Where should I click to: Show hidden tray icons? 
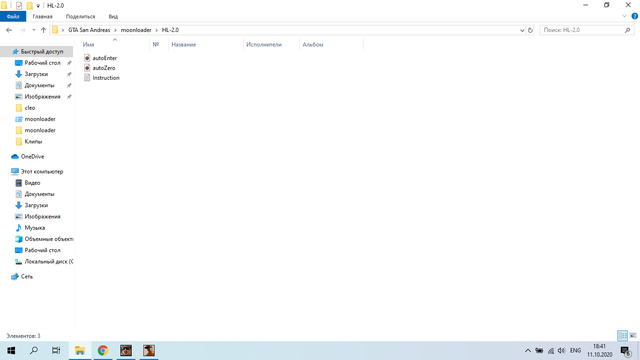pos(528,351)
